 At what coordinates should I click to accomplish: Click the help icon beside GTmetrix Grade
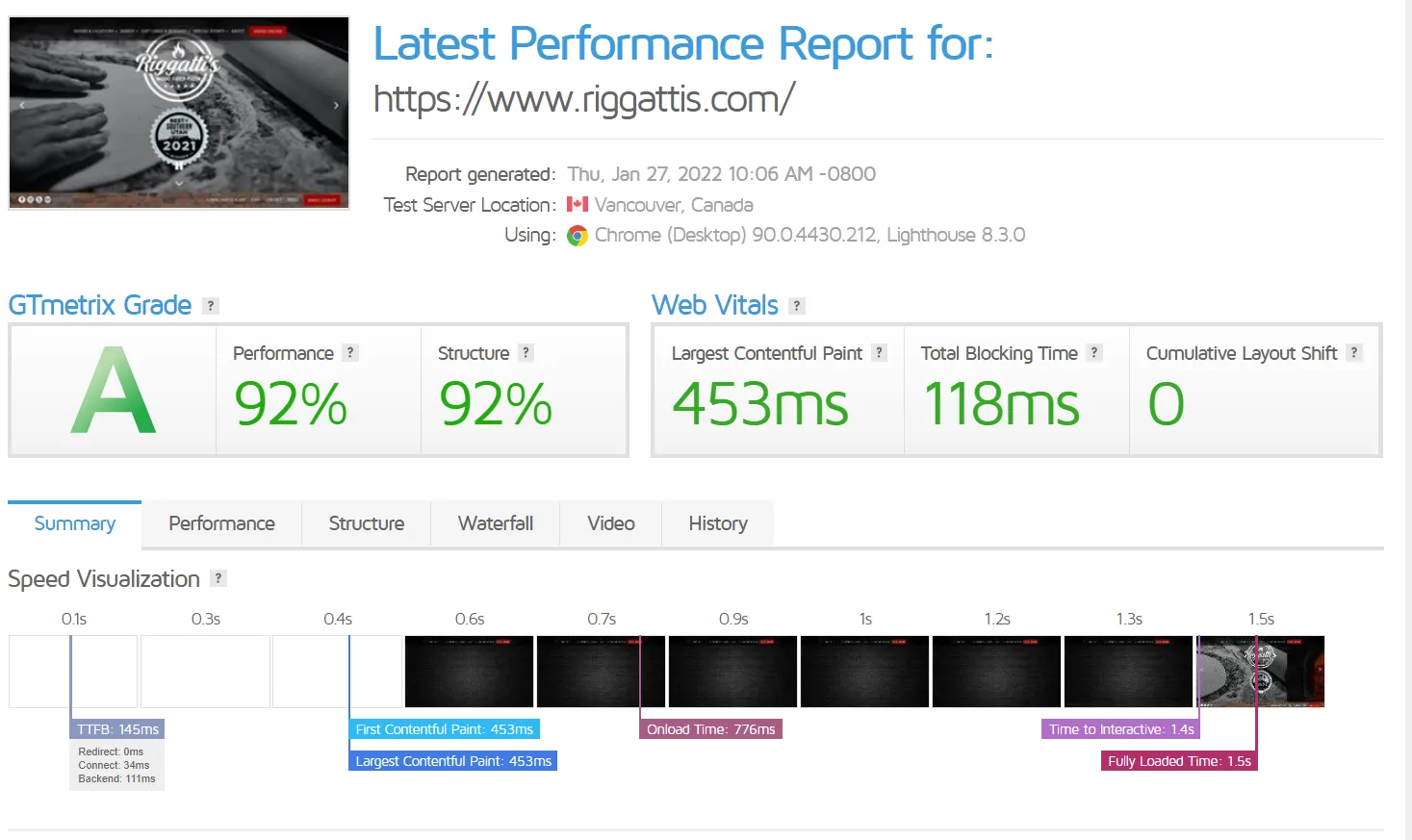tap(211, 306)
